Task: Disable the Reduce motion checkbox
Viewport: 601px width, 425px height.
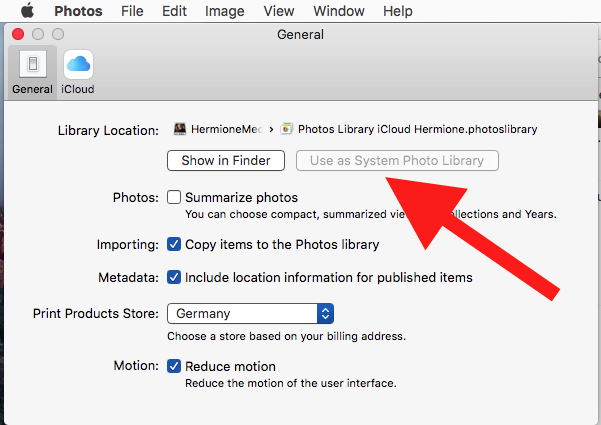Action: tap(174, 366)
